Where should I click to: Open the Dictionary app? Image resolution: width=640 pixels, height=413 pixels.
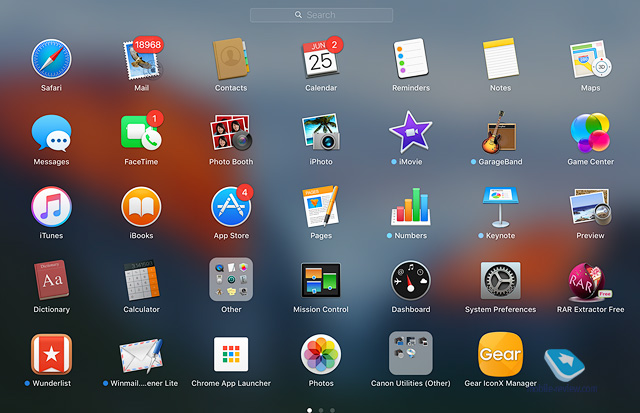[51, 280]
